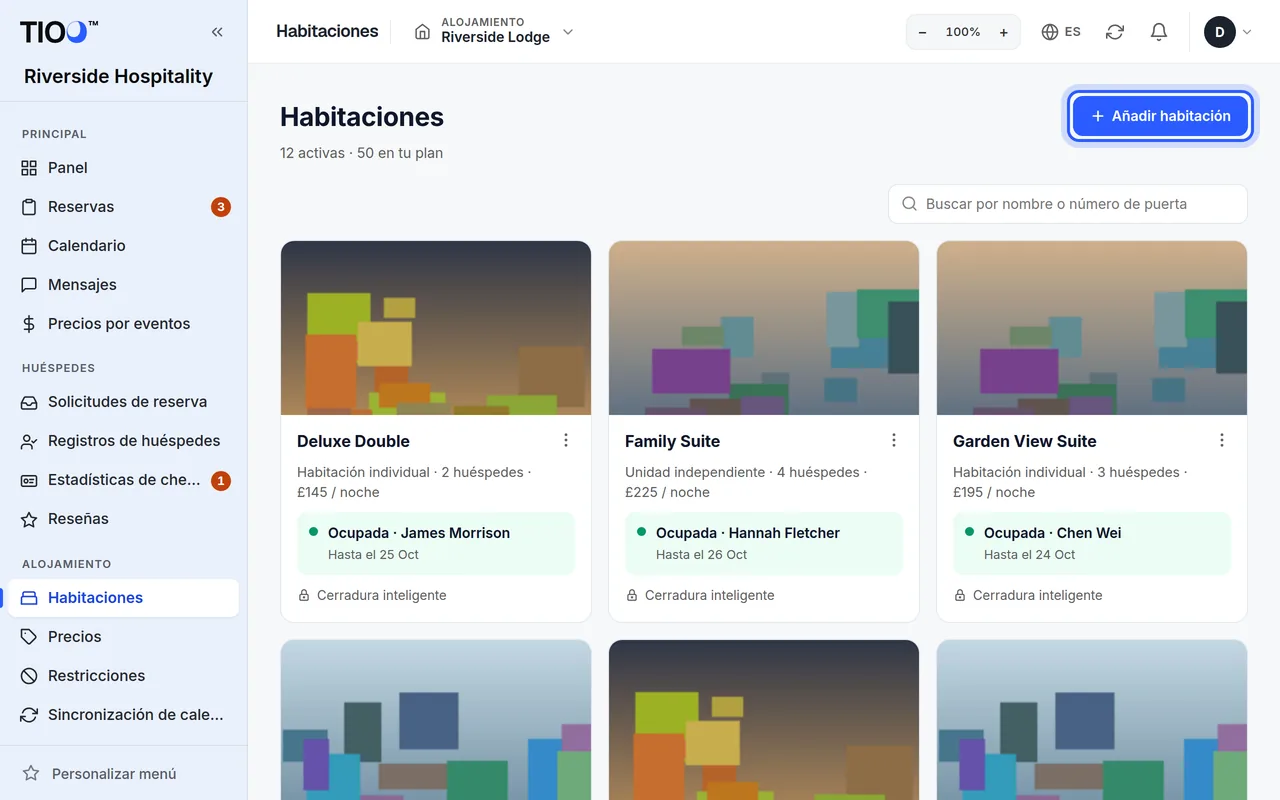Click the TIOO logo

point(59,32)
